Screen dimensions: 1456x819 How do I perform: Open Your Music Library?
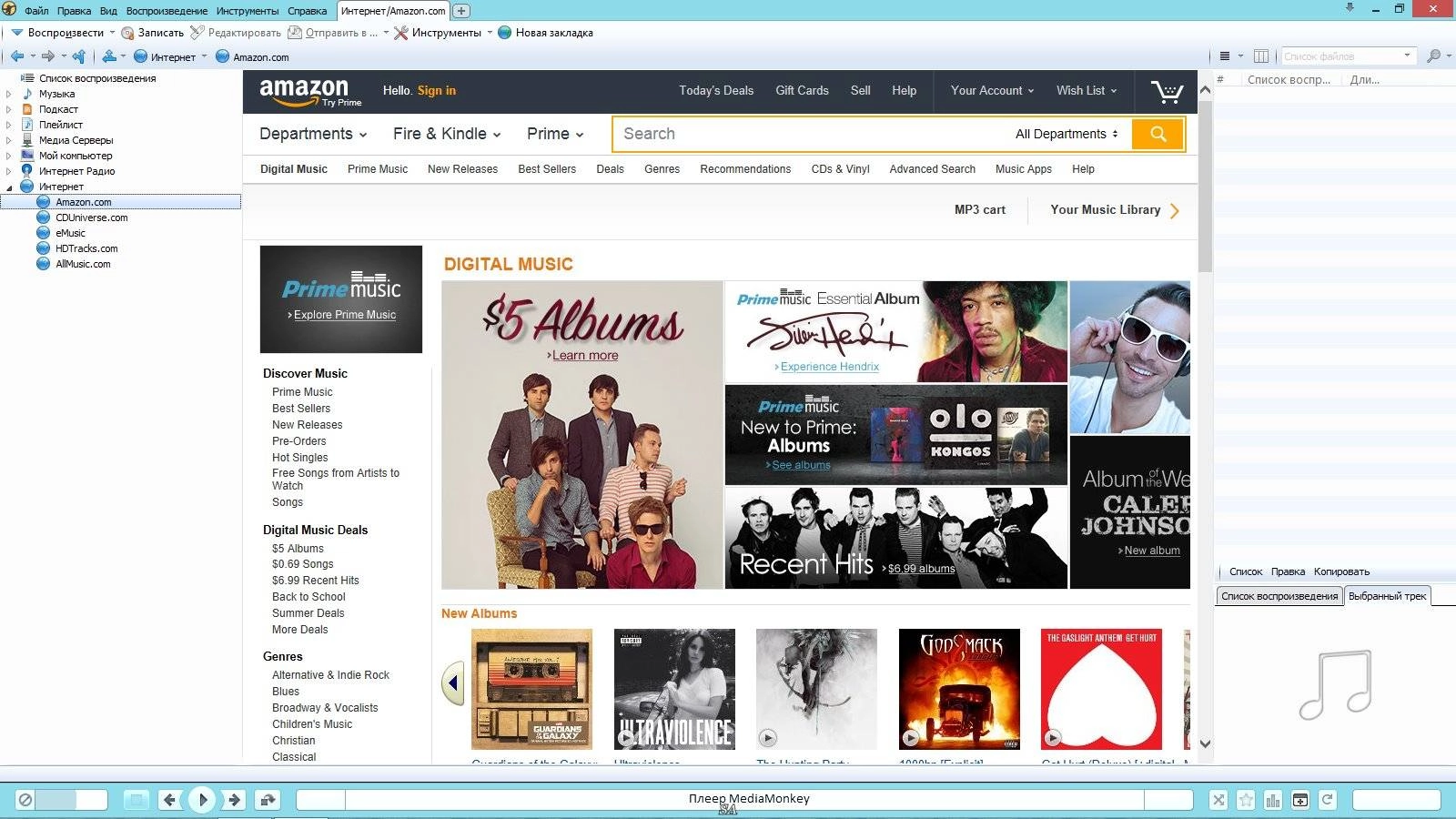click(1115, 210)
